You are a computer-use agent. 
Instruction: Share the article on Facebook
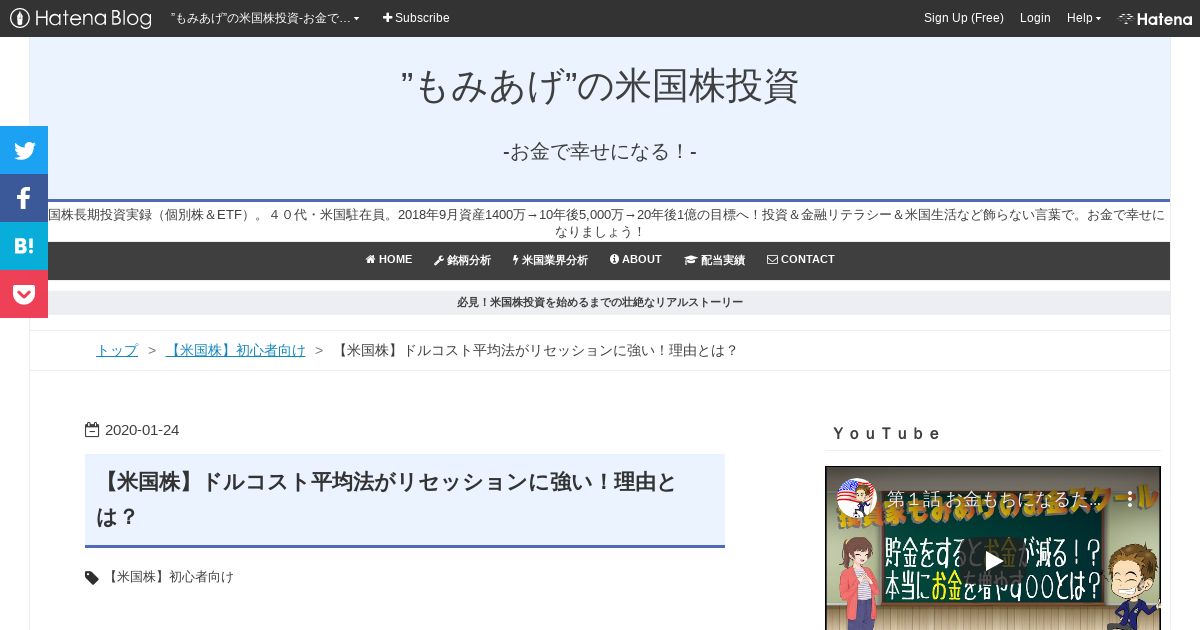24,198
